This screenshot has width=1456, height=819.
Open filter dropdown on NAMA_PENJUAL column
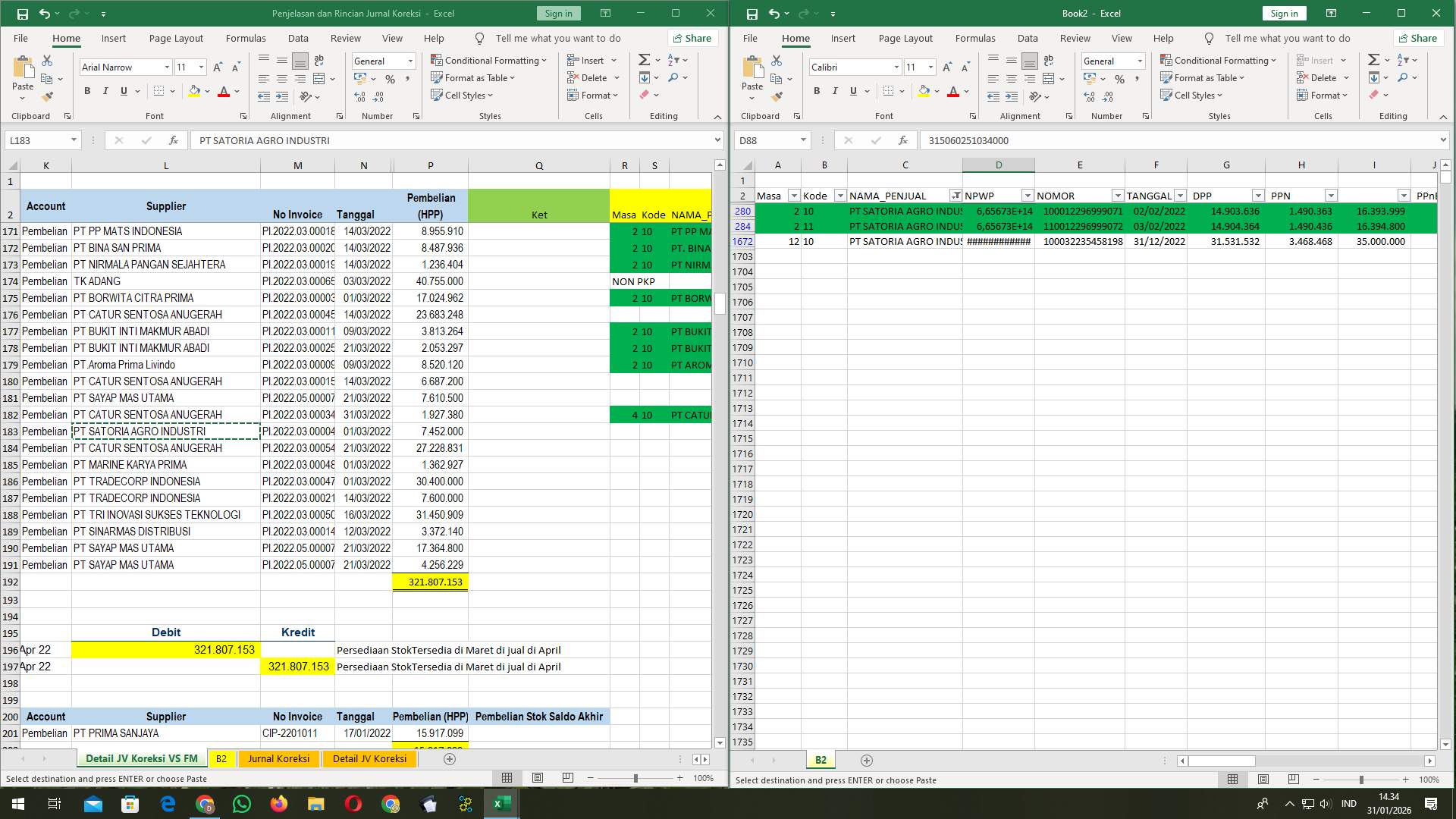pyautogui.click(x=956, y=196)
